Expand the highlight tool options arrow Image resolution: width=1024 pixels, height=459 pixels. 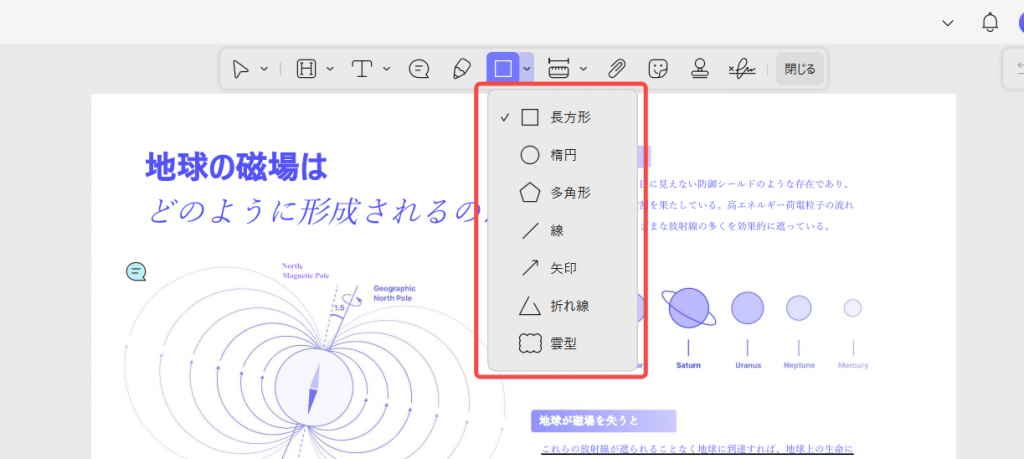tap(330, 69)
